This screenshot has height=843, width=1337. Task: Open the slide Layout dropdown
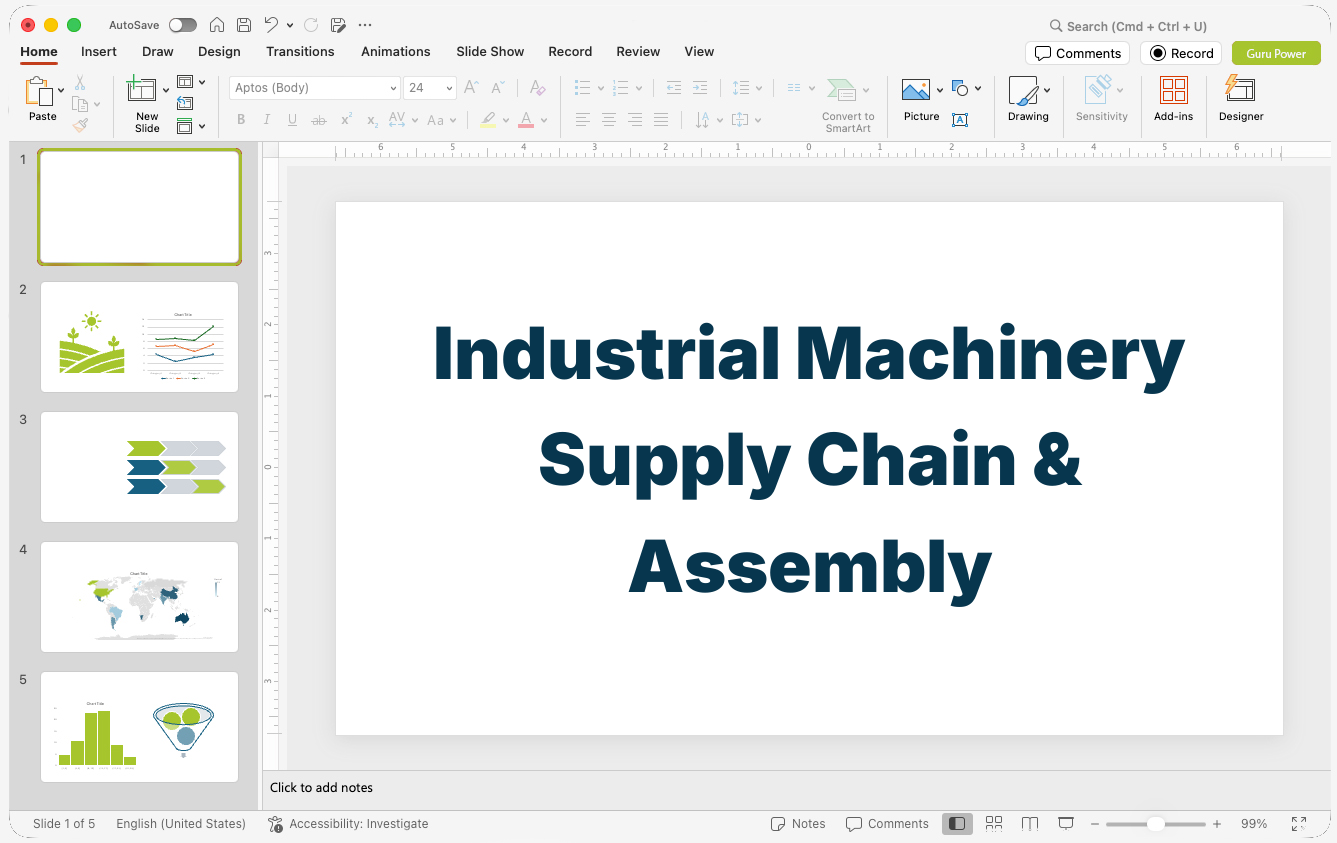click(191, 82)
